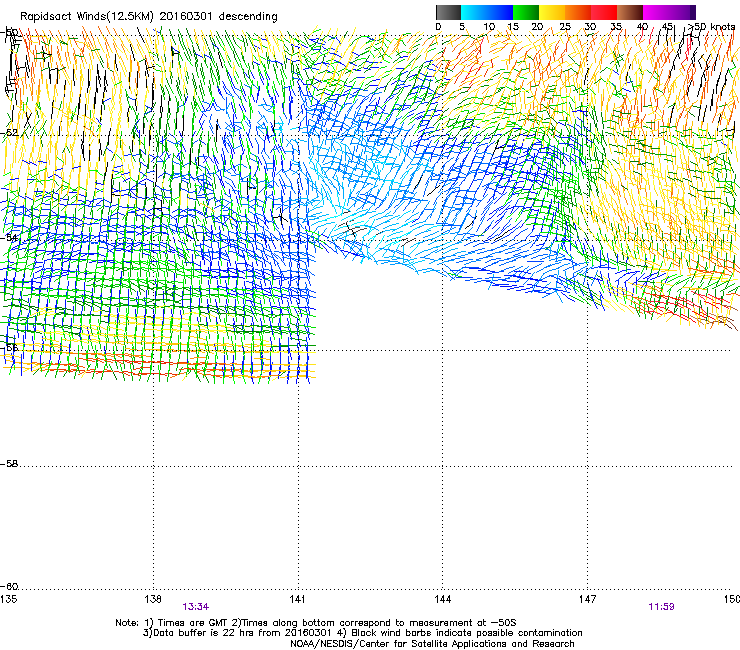The image size is (740, 650).
Task: Click the 138 longitude axis label
Action: [x=153, y=599]
